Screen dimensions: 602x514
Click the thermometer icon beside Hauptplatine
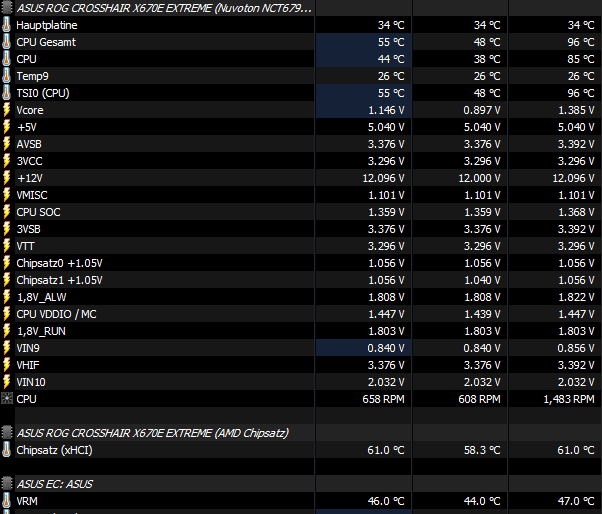point(7,25)
